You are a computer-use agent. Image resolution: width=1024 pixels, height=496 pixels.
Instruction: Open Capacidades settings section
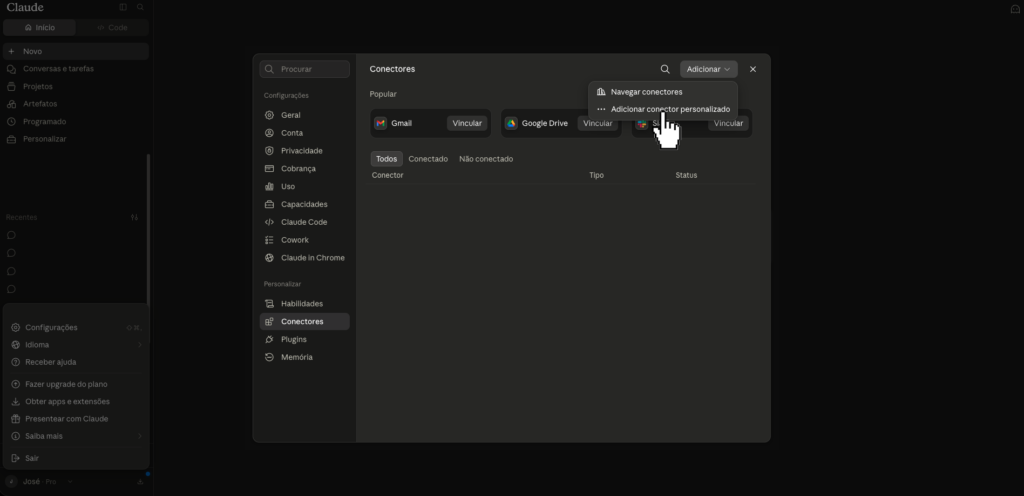pyautogui.click(x=305, y=204)
